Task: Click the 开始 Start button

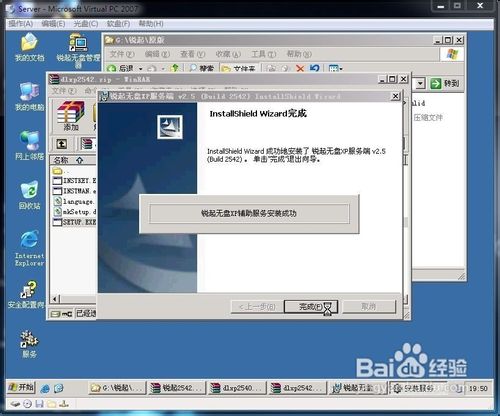Action: point(21,388)
